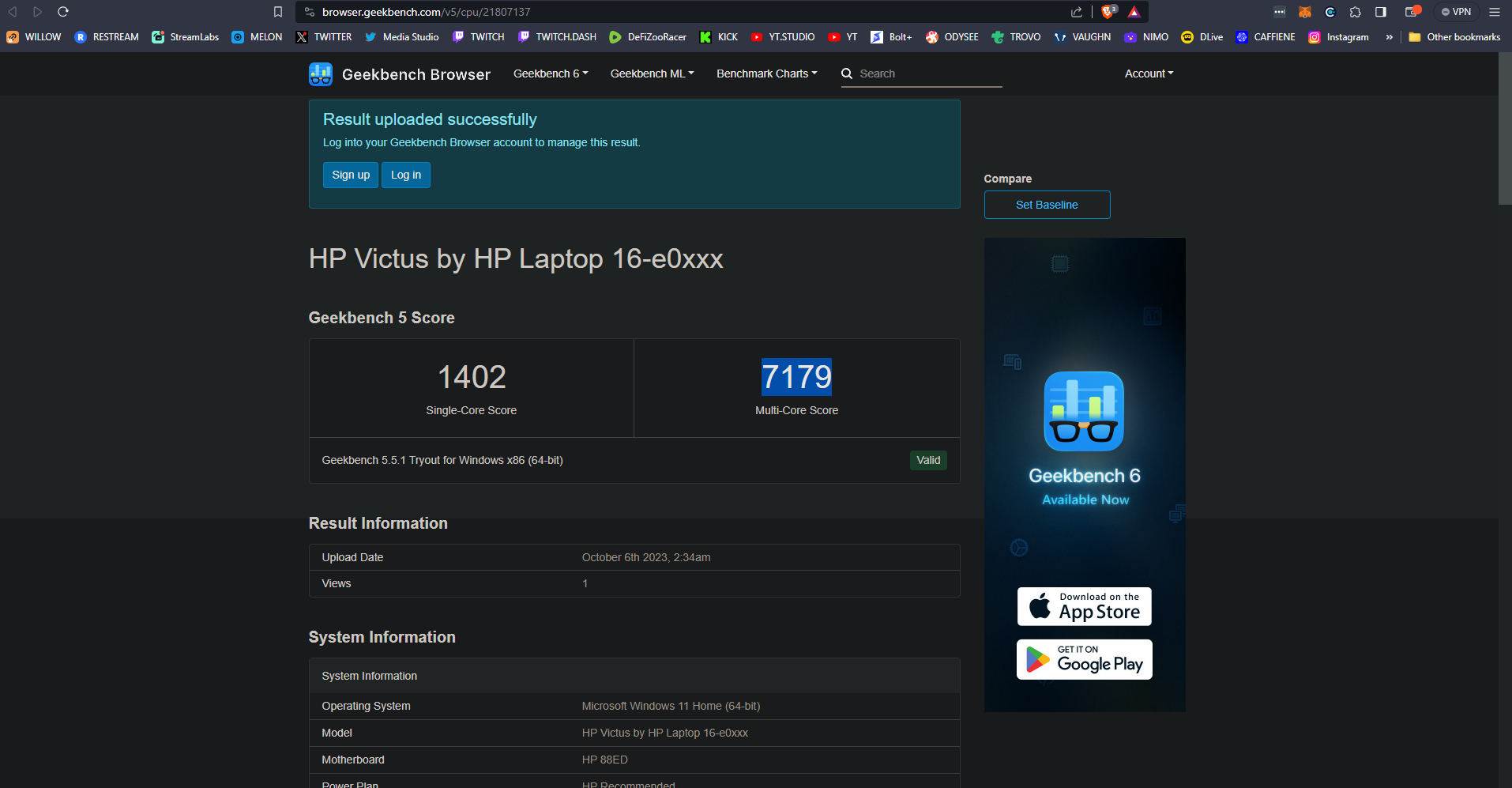Screen dimensions: 1512x788
Task: Open the Media Studio bookmark
Action: pyautogui.click(x=401, y=37)
